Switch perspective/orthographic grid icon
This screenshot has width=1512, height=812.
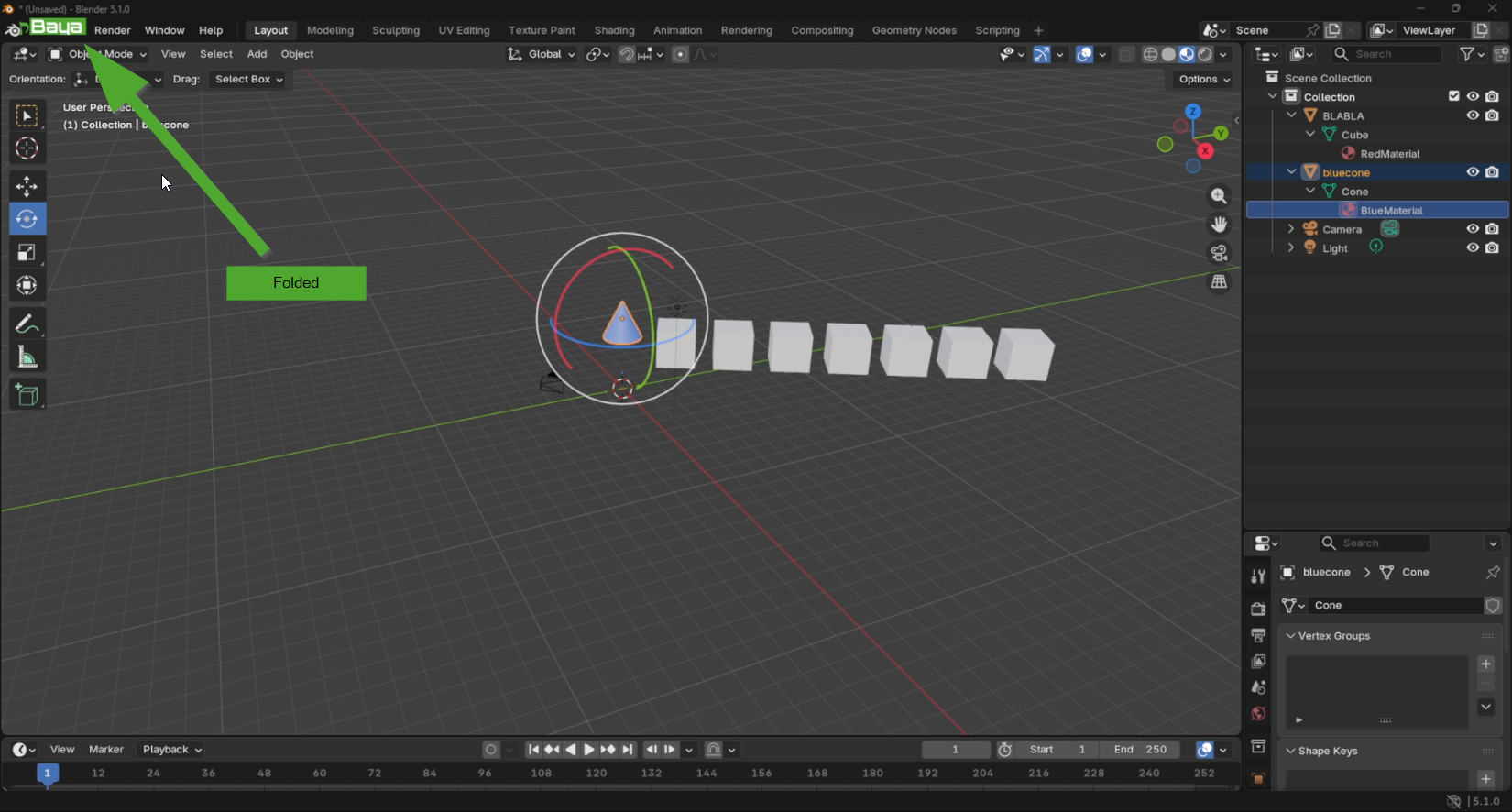pyautogui.click(x=1219, y=282)
